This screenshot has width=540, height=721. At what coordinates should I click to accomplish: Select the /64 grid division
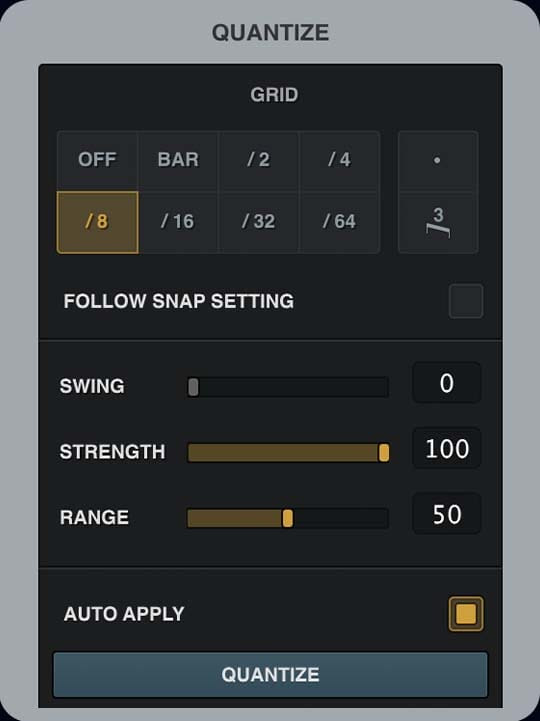(339, 222)
